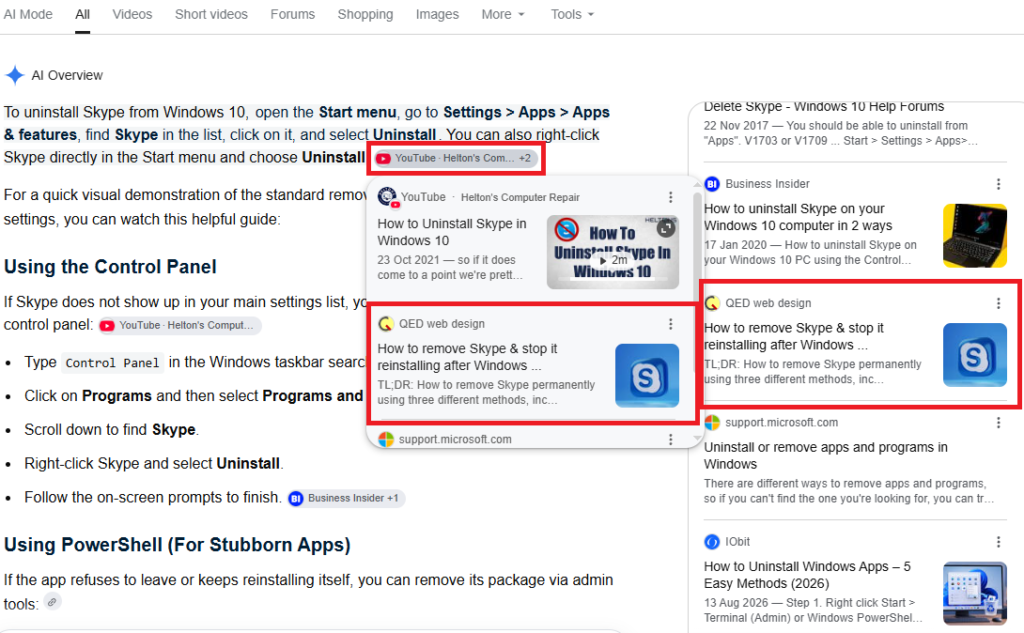Open Uninstall or remove apps and programs article
Viewport: 1024px width, 633px height.
(825, 455)
